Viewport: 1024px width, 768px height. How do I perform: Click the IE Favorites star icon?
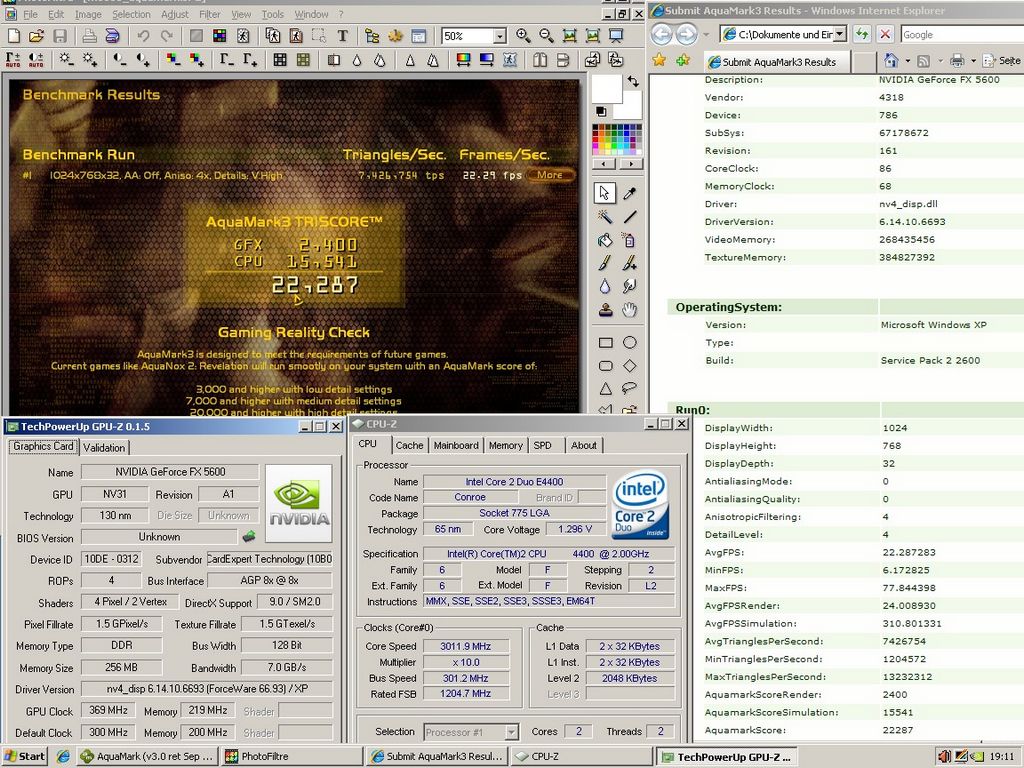click(660, 60)
